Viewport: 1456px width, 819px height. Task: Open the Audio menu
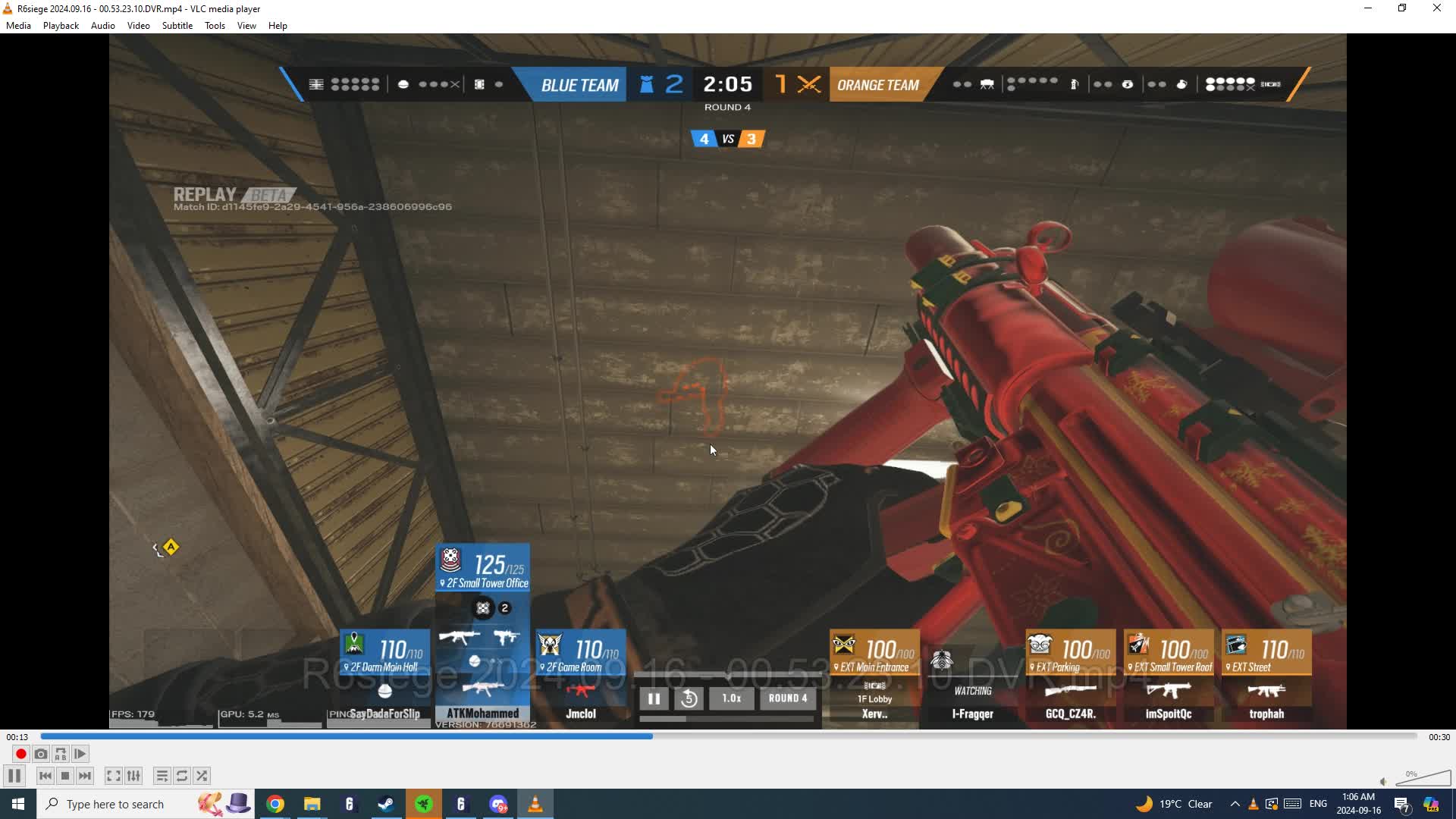102,25
